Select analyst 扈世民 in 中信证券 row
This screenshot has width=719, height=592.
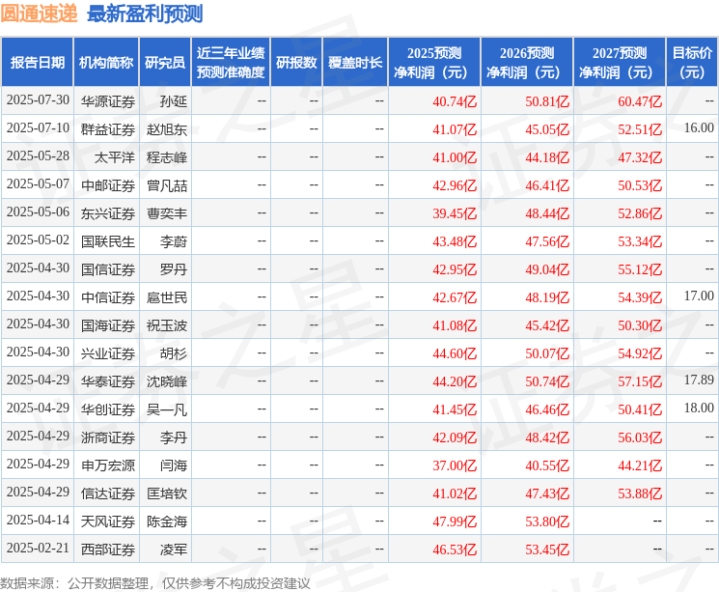pyautogui.click(x=167, y=297)
